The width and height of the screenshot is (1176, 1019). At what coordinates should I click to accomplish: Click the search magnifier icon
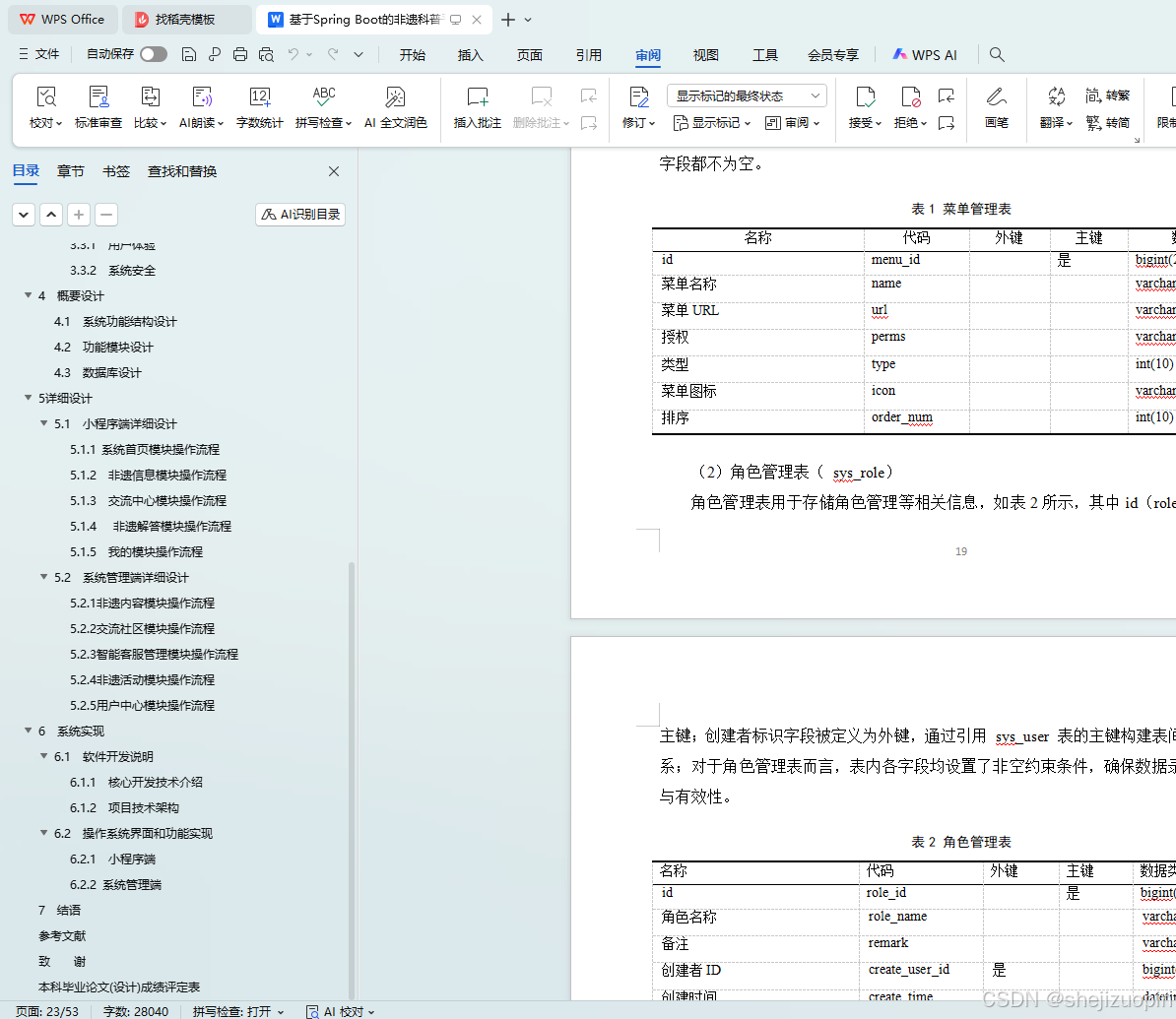(997, 54)
